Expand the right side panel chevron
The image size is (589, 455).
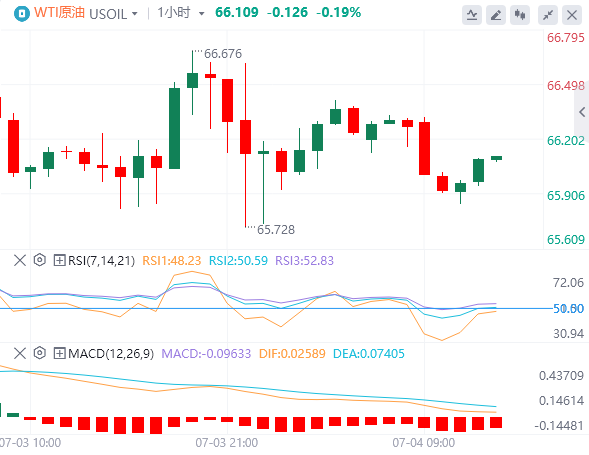tap(582, 112)
